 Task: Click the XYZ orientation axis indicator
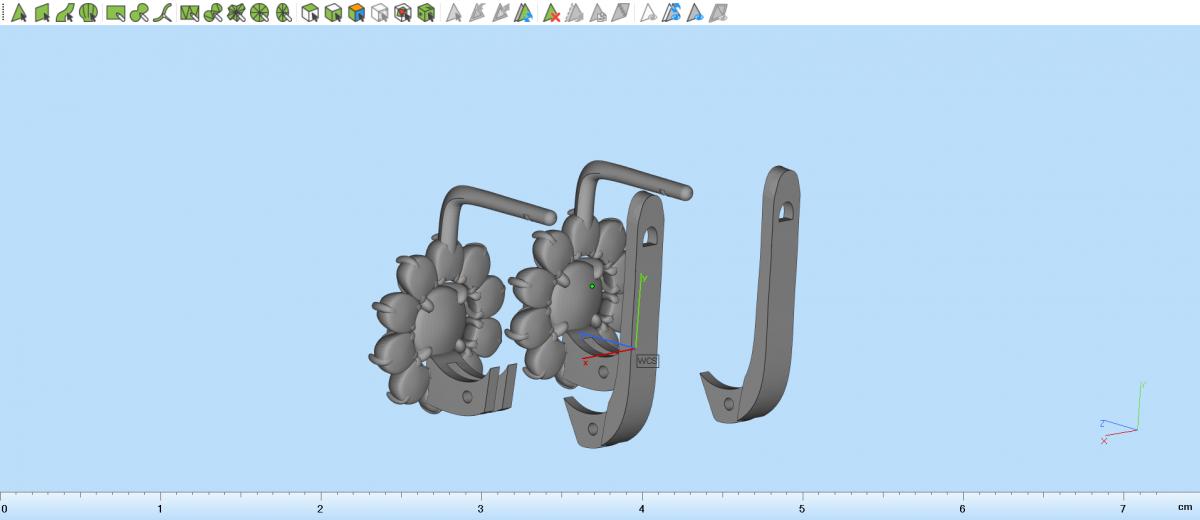(1123, 414)
